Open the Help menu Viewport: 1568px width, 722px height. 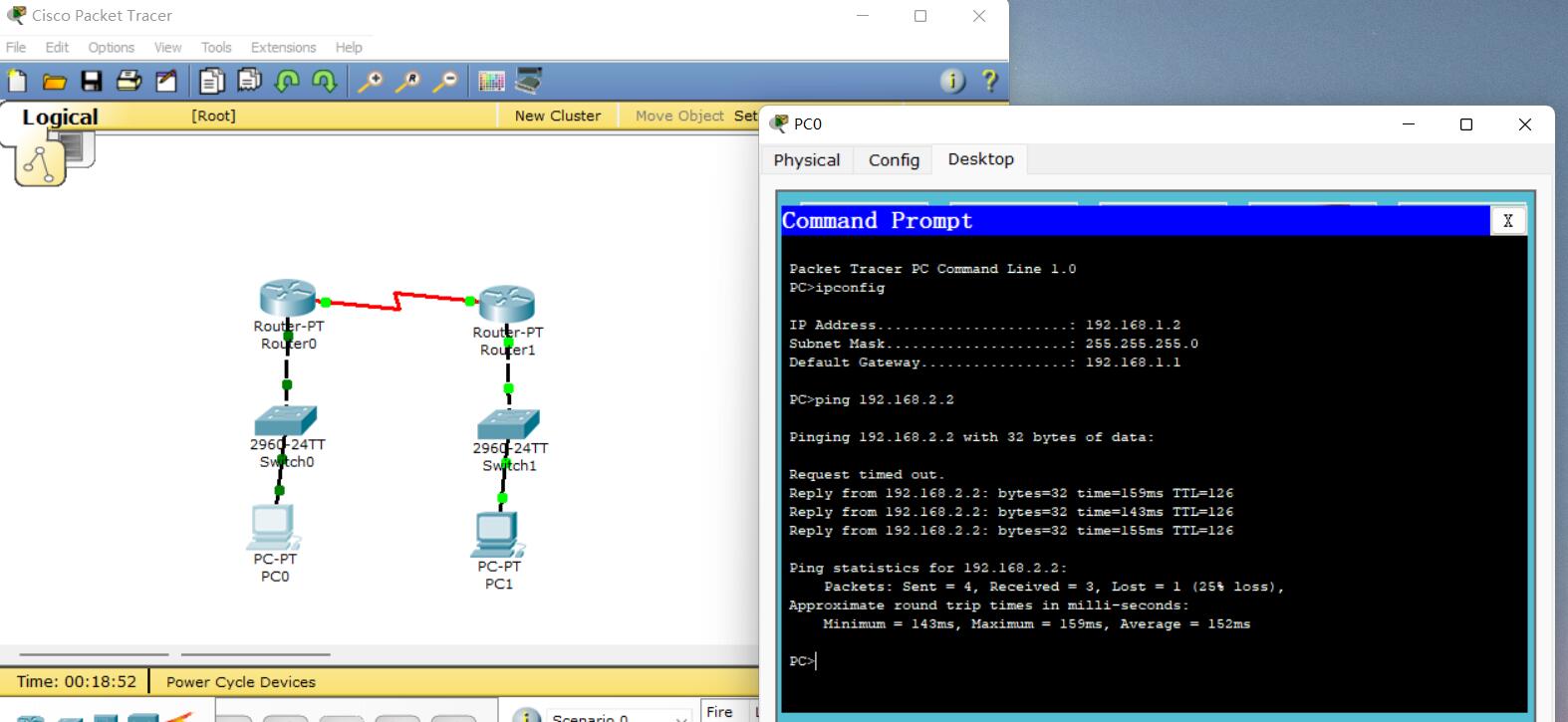[349, 47]
